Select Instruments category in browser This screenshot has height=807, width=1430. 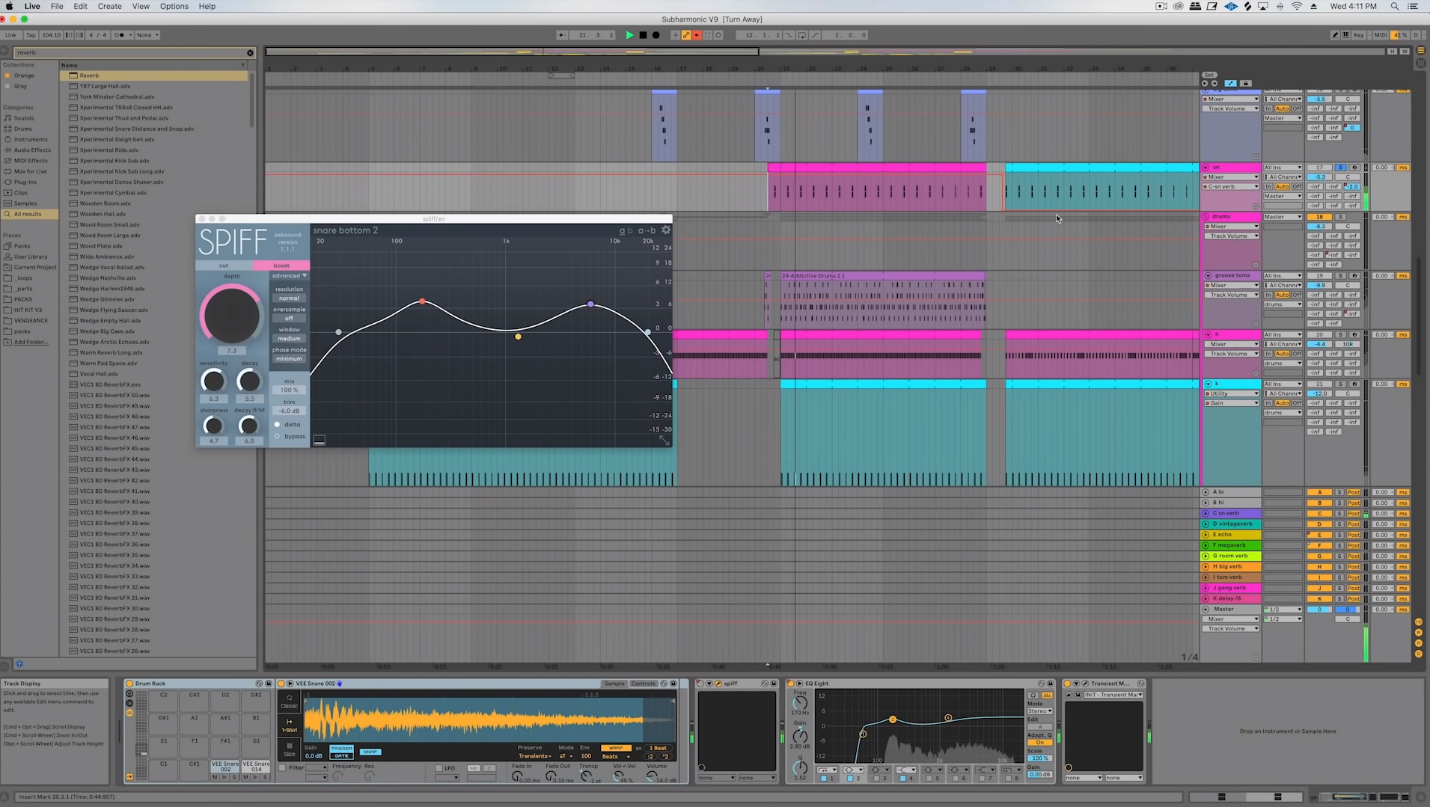30,139
